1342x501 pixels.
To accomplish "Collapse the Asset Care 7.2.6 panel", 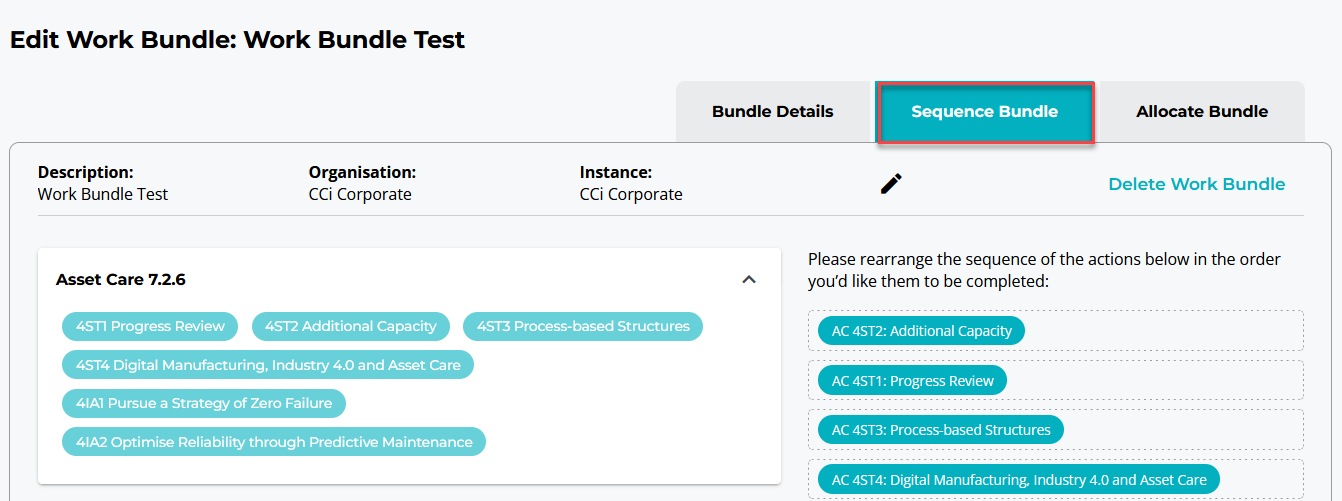I will click(749, 280).
